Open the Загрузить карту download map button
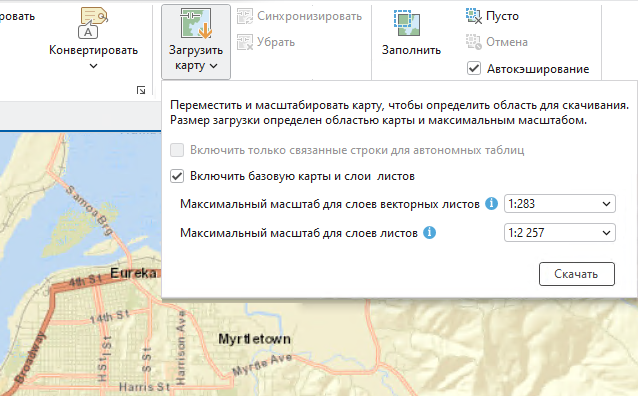The image size is (638, 396). click(196, 42)
